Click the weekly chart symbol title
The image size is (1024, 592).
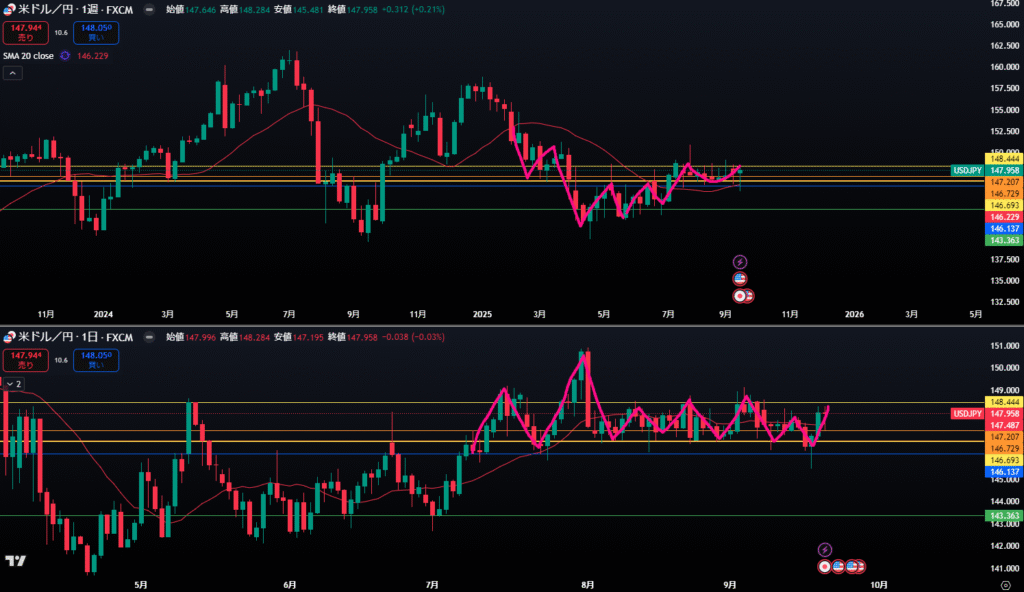click(72, 10)
